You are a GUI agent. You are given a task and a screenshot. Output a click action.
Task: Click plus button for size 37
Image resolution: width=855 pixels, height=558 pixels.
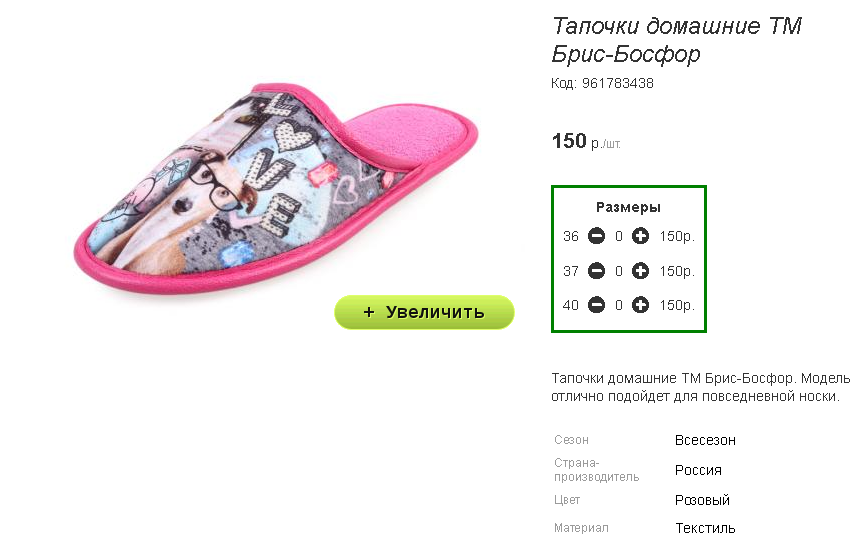click(x=641, y=271)
